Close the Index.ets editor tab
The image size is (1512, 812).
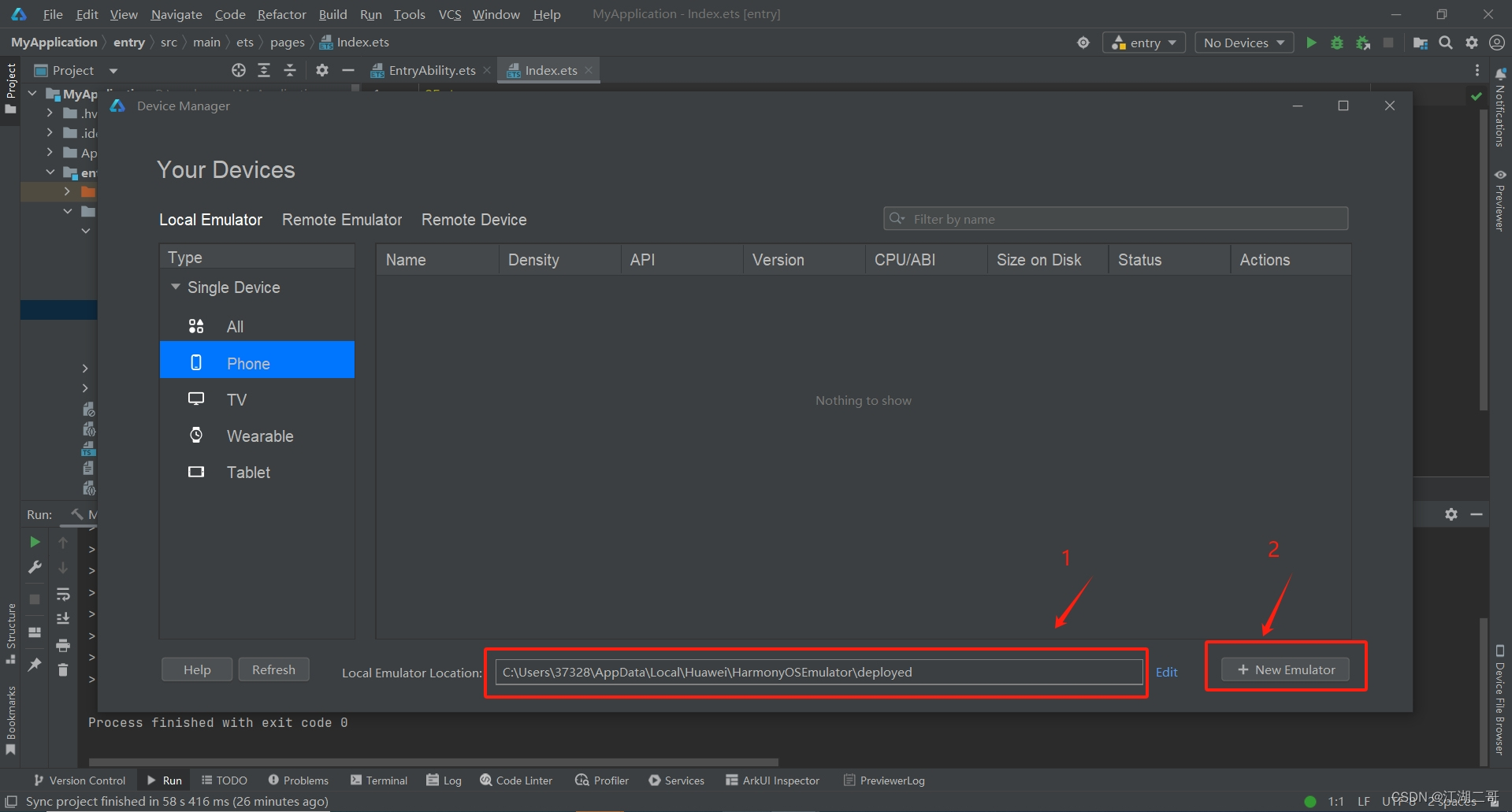(x=589, y=70)
